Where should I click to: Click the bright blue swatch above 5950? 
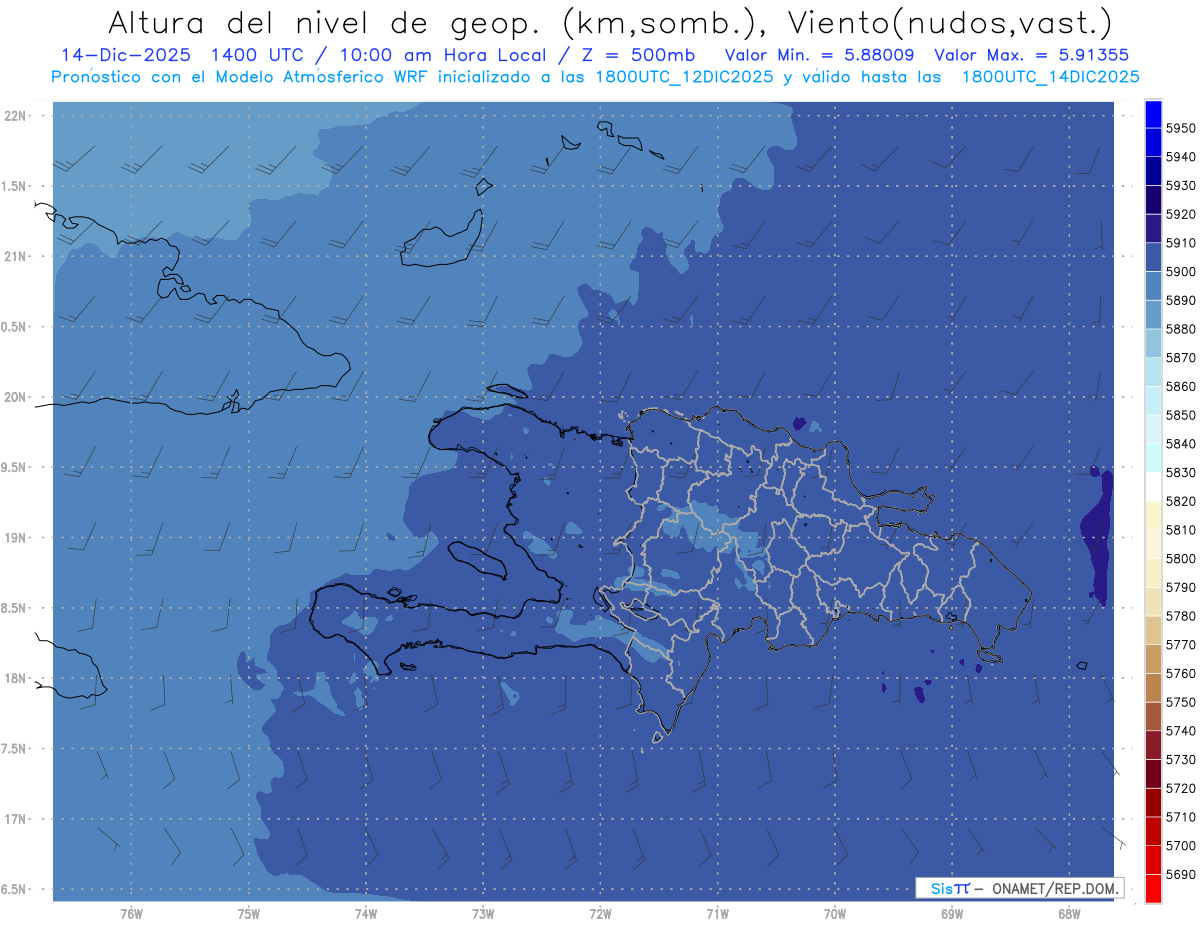(x=1153, y=114)
